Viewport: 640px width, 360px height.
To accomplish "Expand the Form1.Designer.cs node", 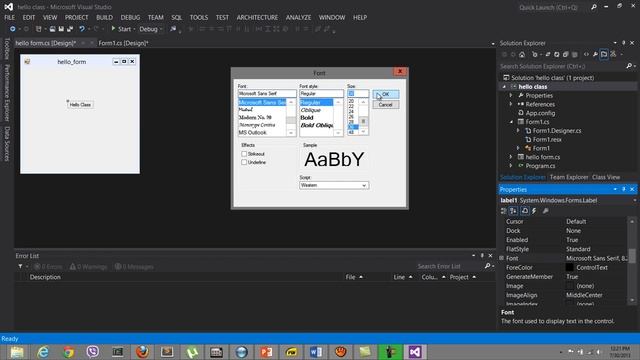I will pyautogui.click(x=519, y=131).
